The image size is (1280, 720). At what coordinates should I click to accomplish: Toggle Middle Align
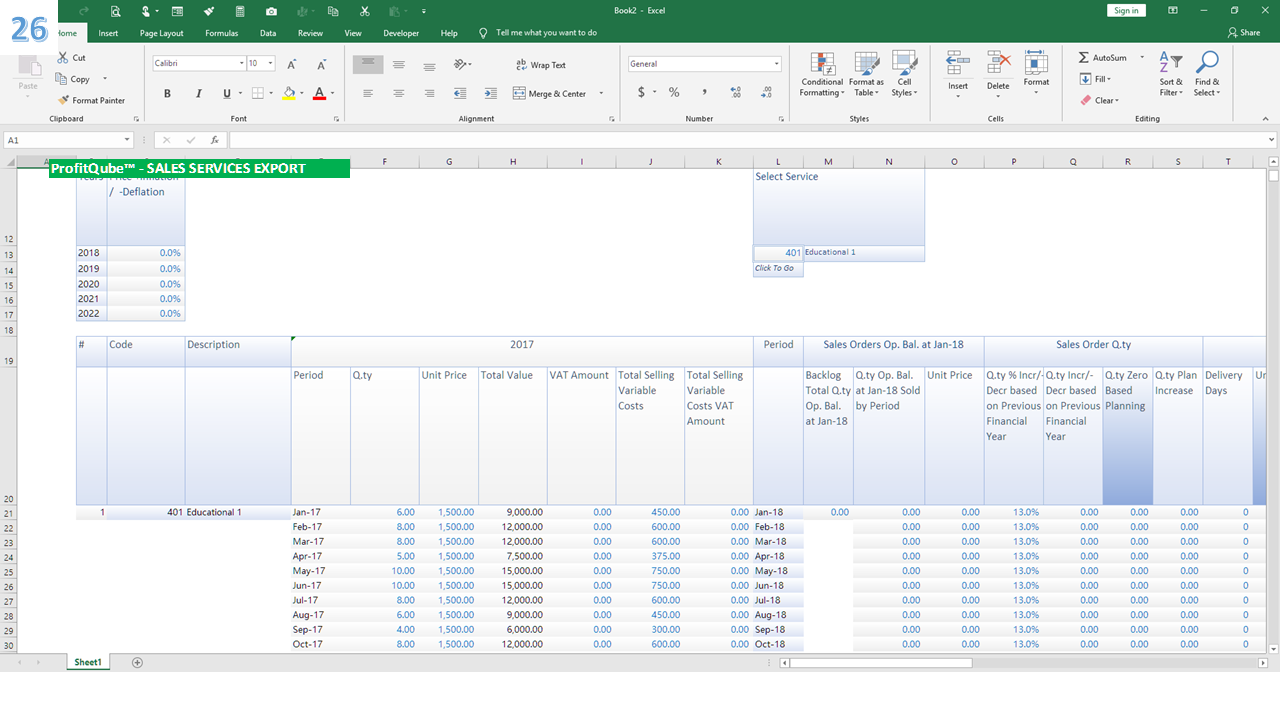click(x=399, y=64)
